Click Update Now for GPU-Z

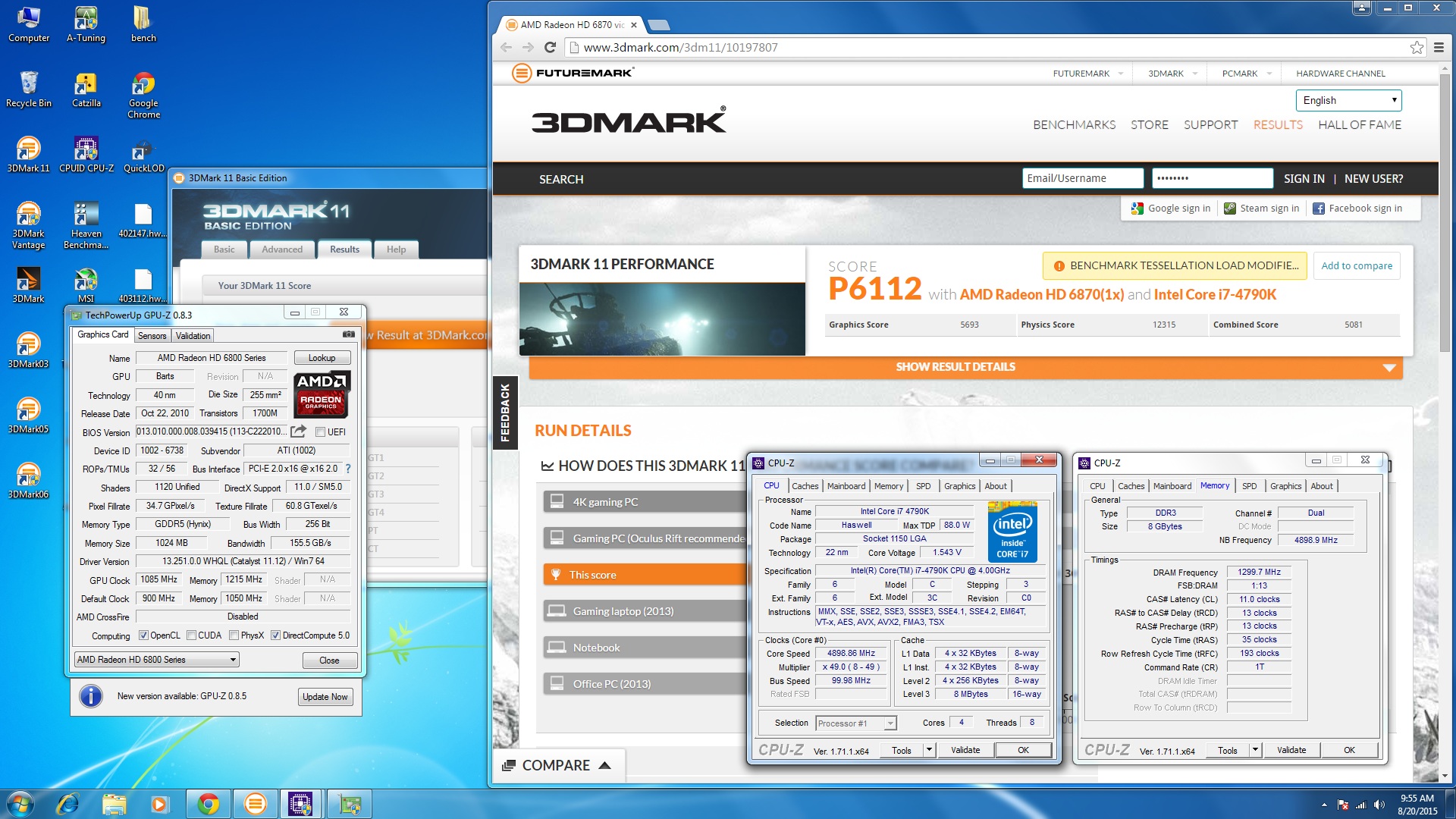click(x=325, y=697)
